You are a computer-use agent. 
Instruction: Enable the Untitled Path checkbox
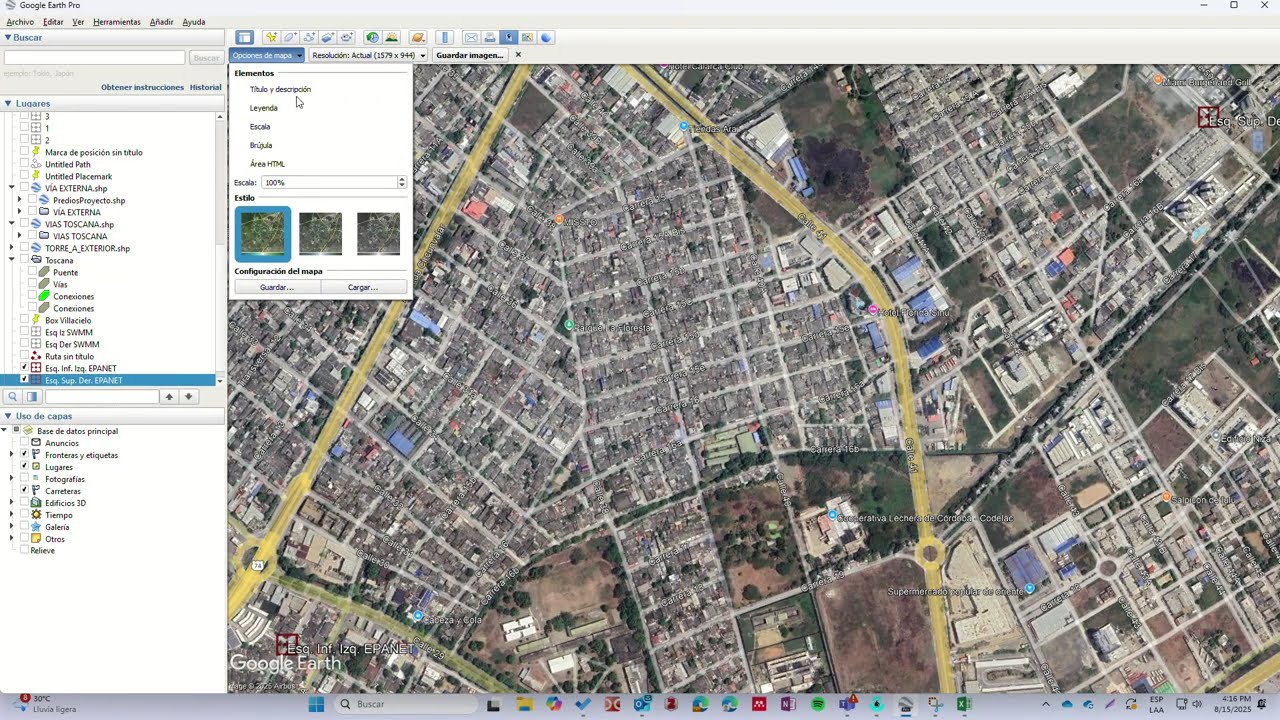(24, 164)
